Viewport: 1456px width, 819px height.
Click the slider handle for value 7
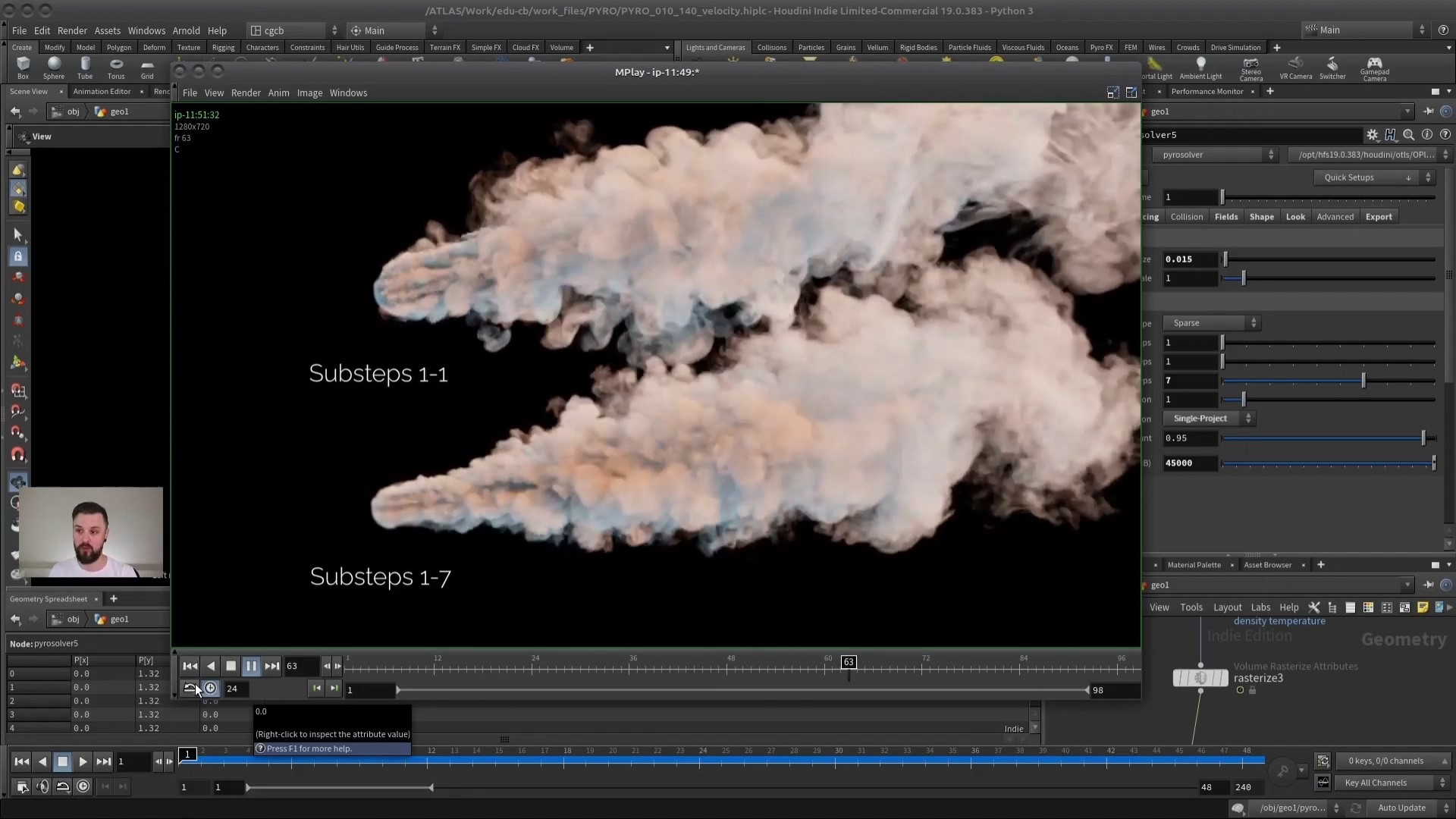[x=1363, y=381]
